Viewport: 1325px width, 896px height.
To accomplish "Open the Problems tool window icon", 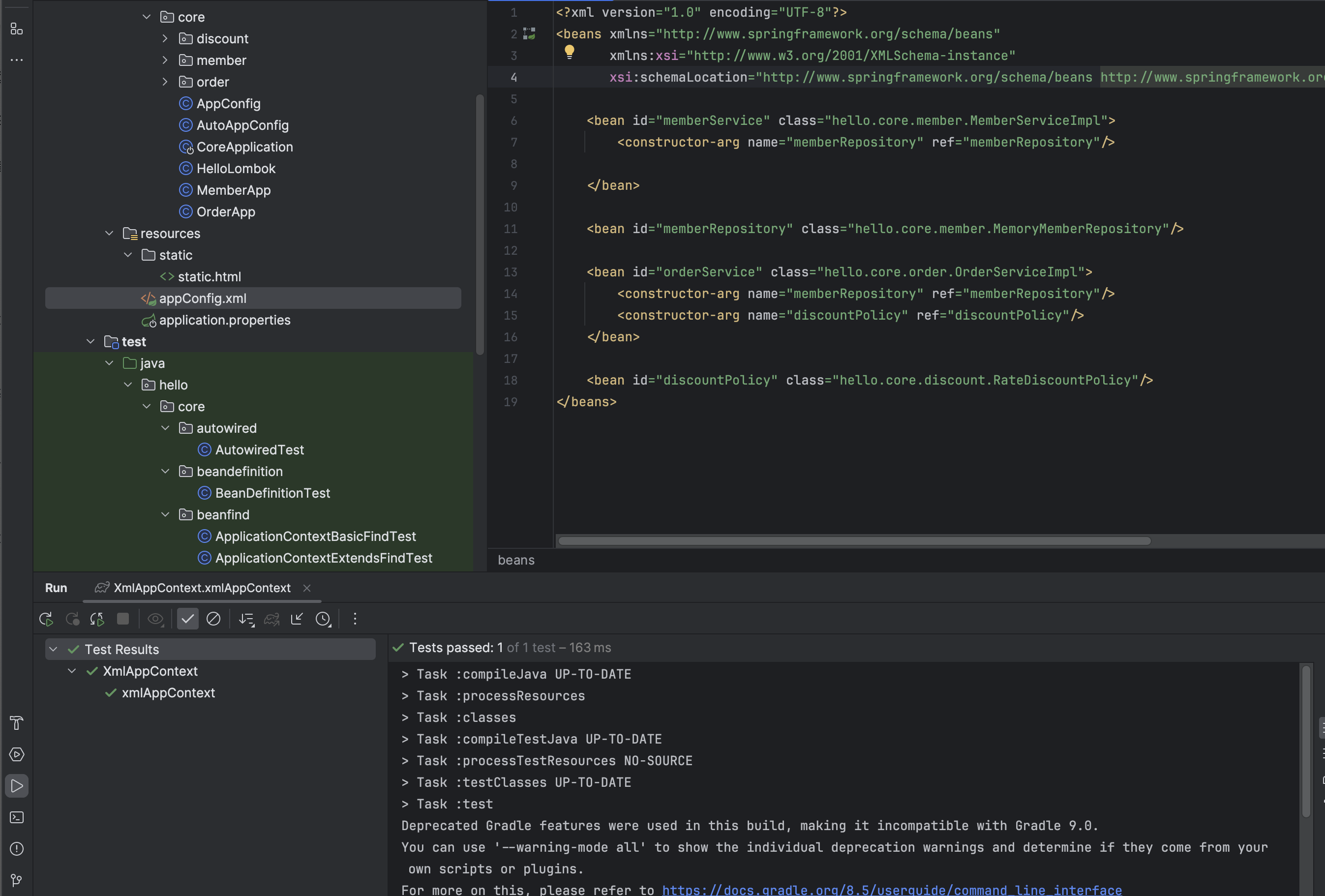I will tap(17, 849).
